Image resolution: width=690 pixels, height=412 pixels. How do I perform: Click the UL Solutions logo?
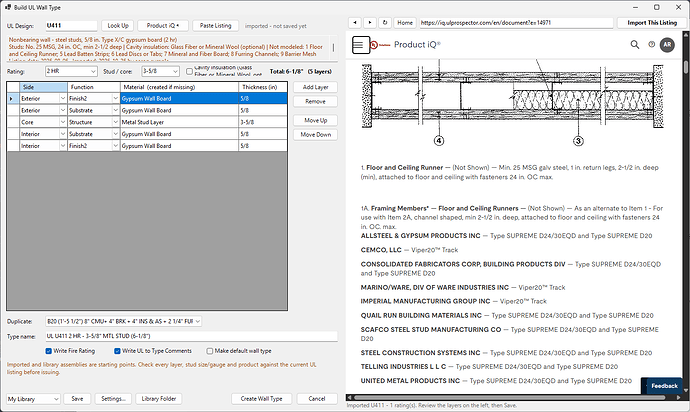(380, 45)
